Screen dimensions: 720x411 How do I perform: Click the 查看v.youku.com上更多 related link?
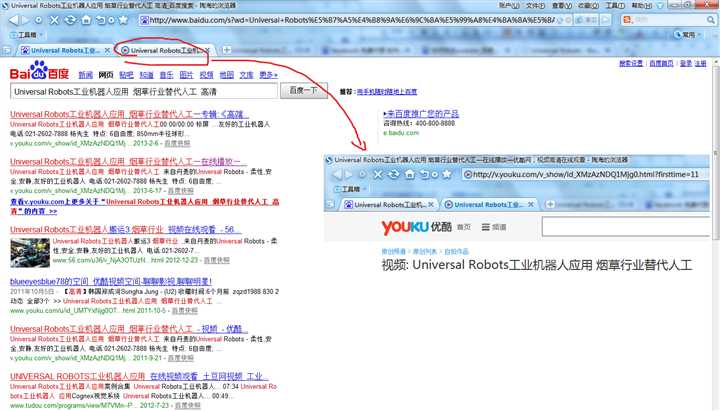(145, 207)
